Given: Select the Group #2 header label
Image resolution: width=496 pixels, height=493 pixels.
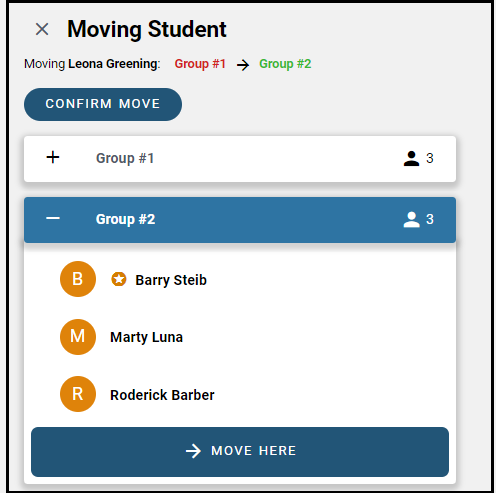Looking at the screenshot, I should coord(125,219).
